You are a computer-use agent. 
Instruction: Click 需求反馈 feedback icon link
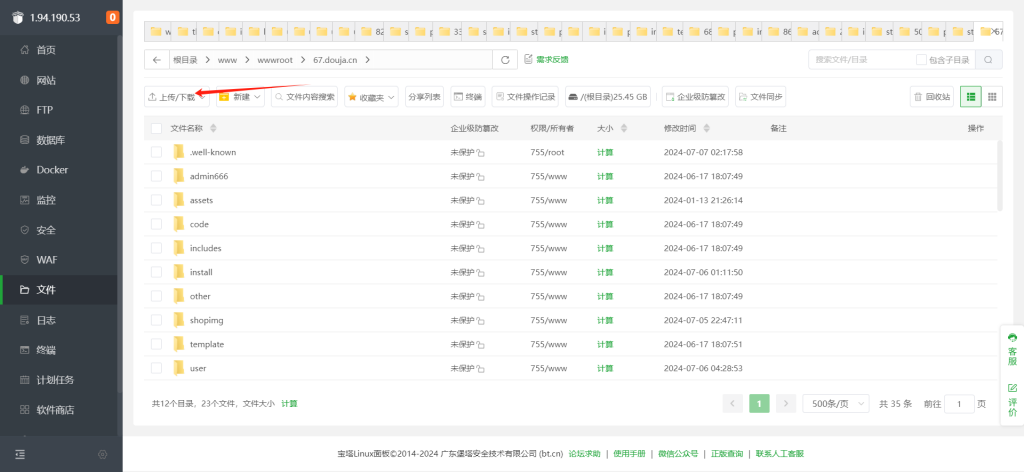[x=546, y=59]
